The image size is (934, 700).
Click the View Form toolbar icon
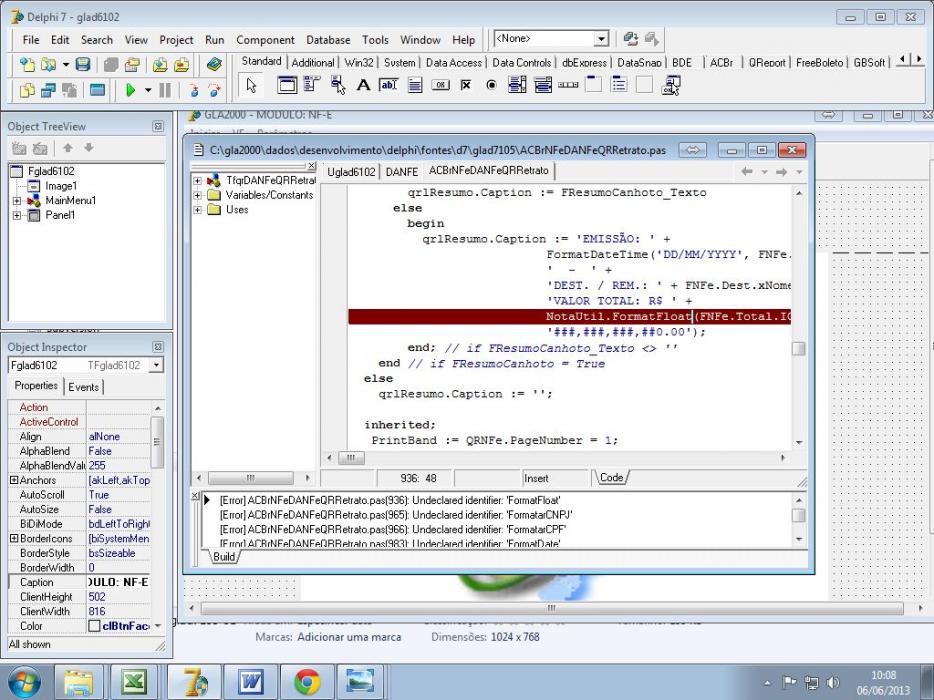(x=48, y=91)
